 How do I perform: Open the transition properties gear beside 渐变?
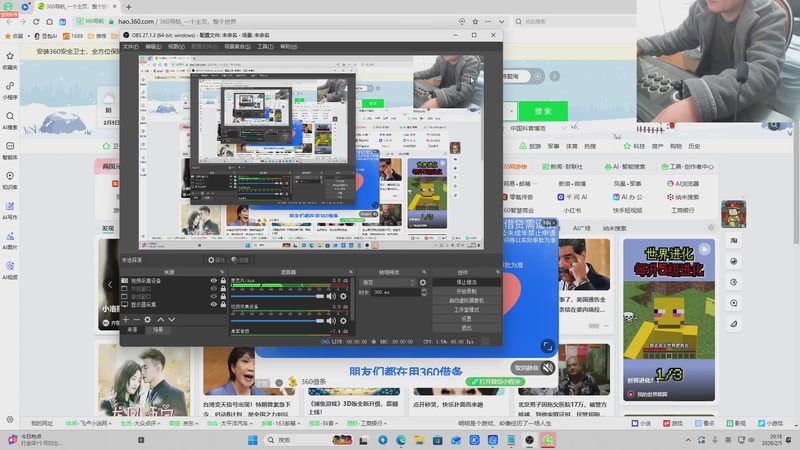[x=423, y=282]
